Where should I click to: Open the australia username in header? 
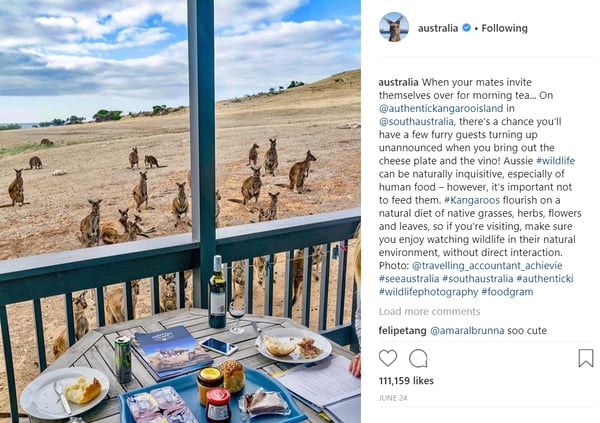coord(438,28)
